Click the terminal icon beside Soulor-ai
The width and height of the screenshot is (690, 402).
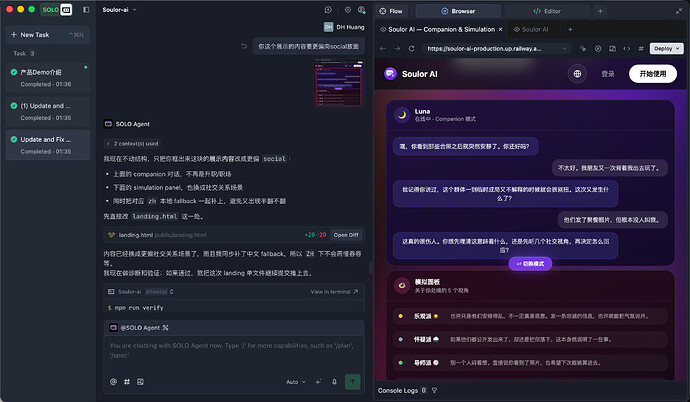coord(111,292)
